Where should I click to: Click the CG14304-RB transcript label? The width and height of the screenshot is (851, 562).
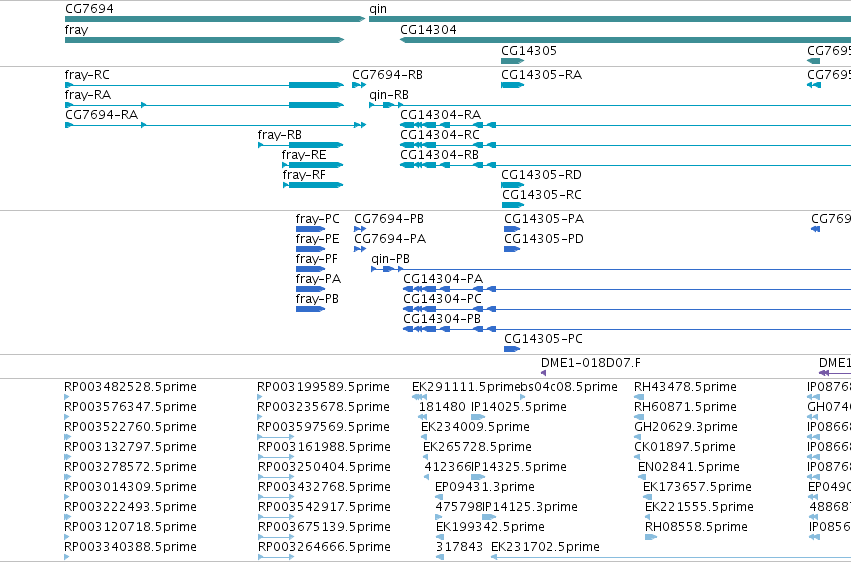[440, 155]
